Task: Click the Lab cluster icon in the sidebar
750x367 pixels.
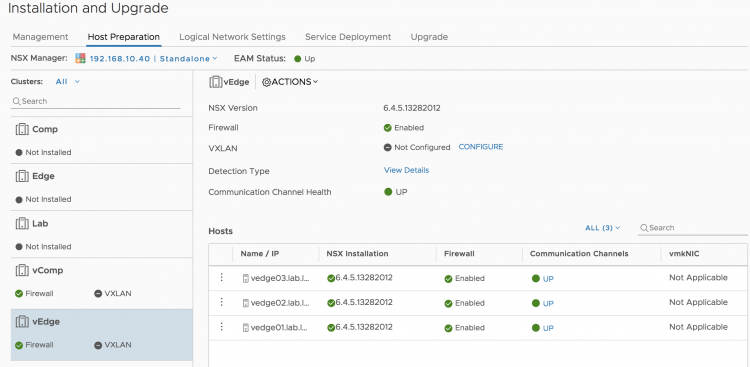Action: (x=22, y=223)
